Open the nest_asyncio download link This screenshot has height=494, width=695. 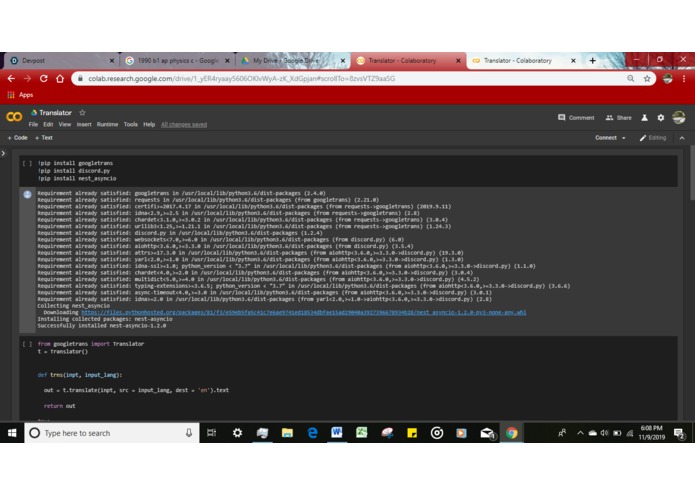tap(304, 312)
